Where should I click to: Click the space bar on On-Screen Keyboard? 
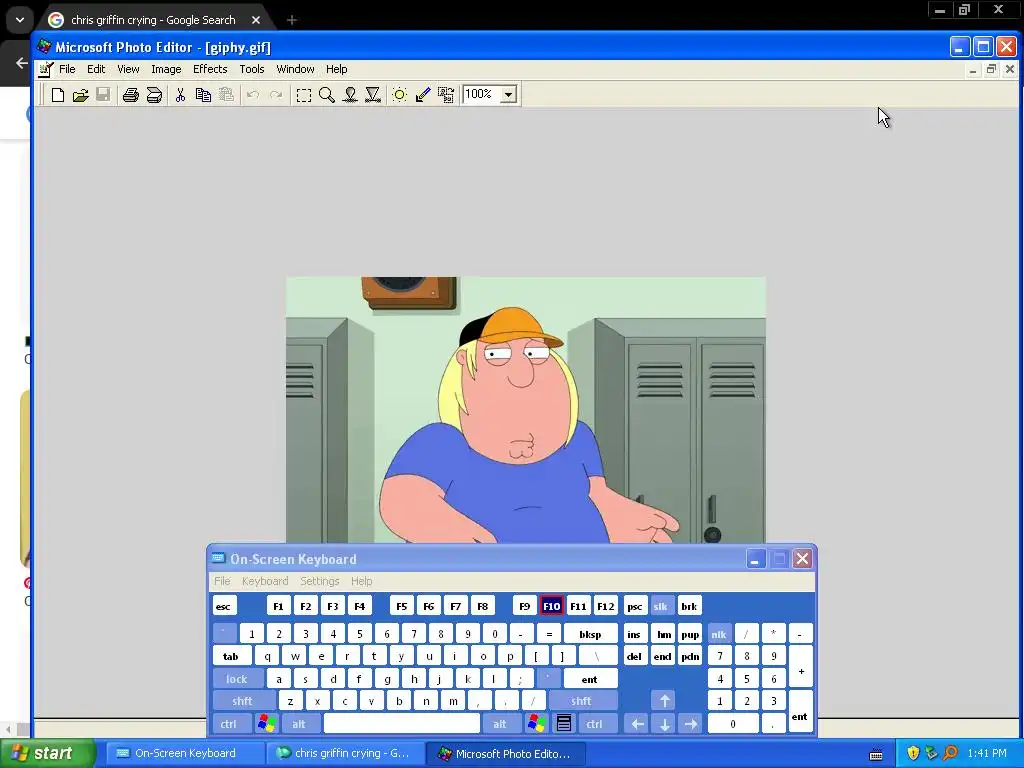coord(402,724)
